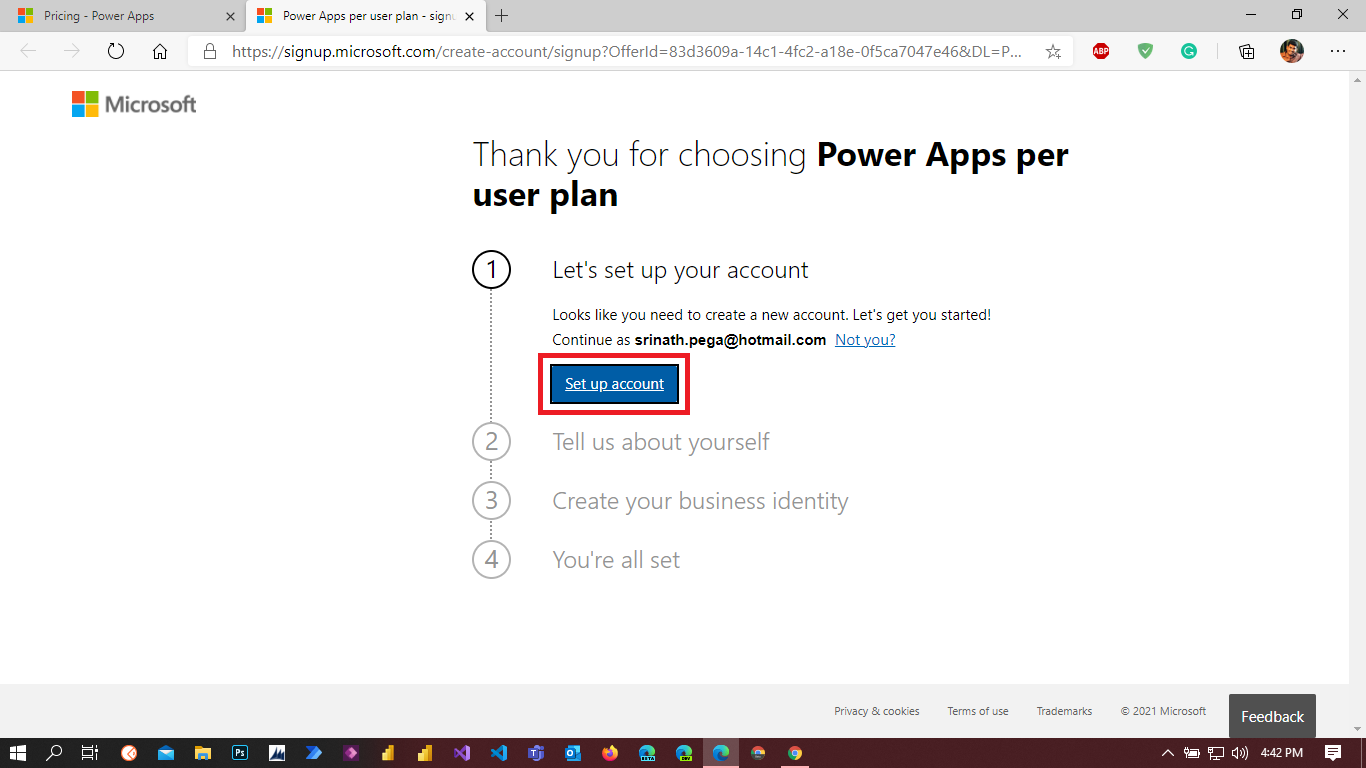Image resolution: width=1366 pixels, height=768 pixels.
Task: Click the site lock info icon
Action: tap(209, 52)
